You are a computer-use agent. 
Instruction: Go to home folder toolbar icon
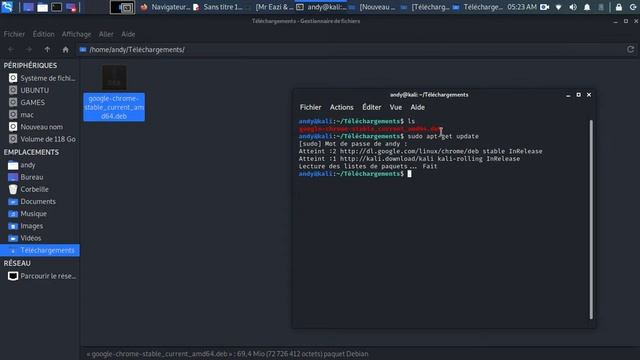65,49
